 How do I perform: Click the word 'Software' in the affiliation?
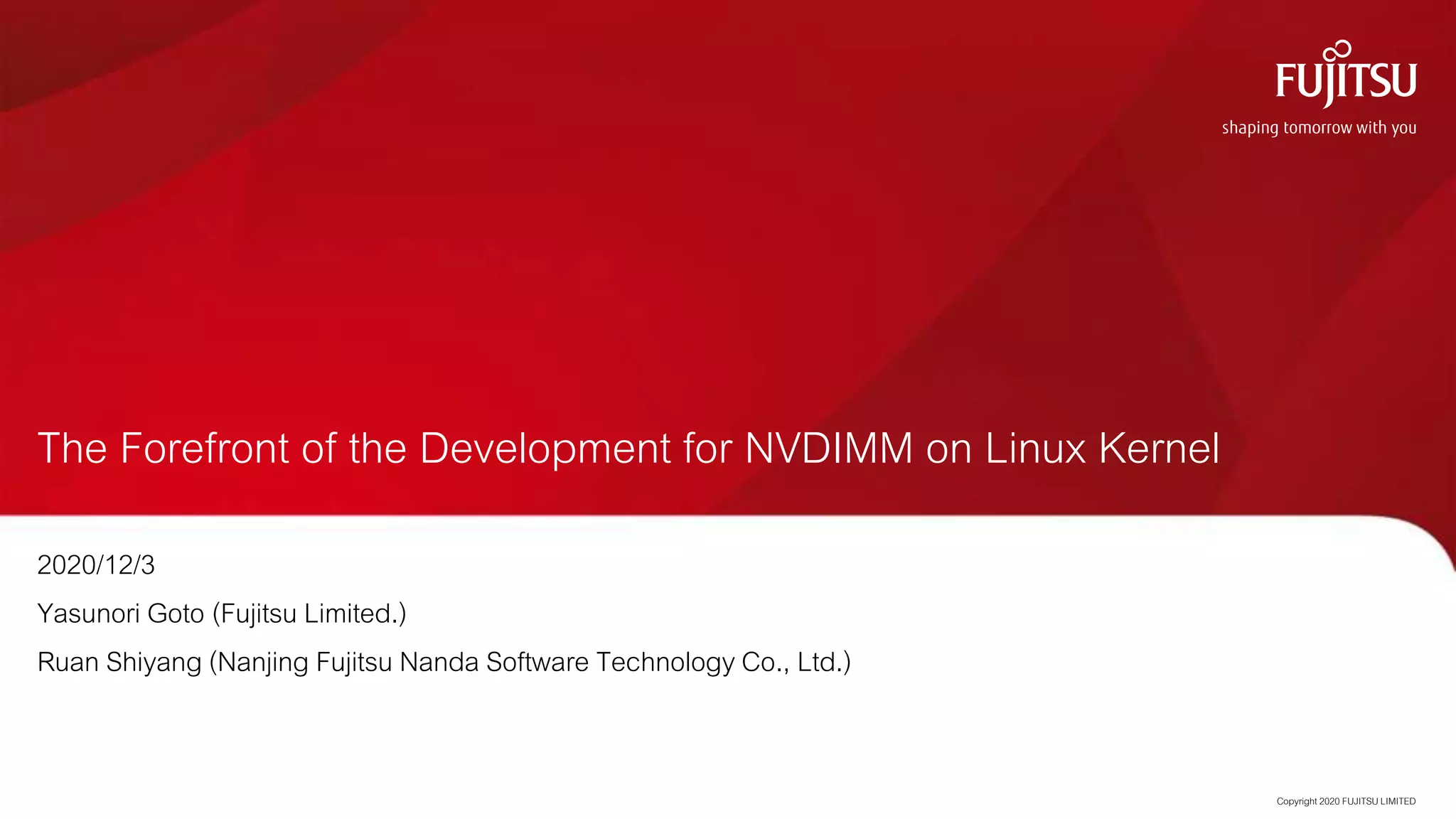click(537, 662)
